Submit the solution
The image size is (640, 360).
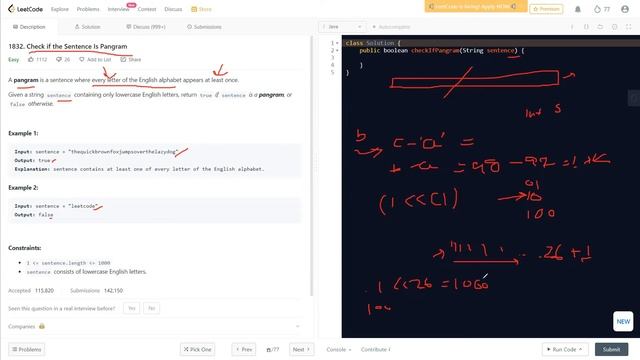point(611,349)
